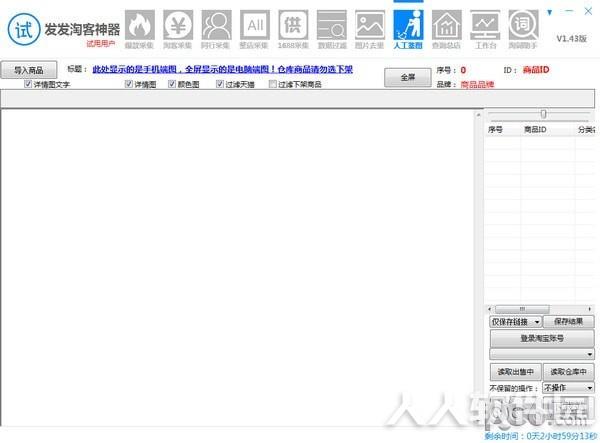
Task: Click the circular '试' app logo
Action: pyautogui.click(x=23, y=29)
